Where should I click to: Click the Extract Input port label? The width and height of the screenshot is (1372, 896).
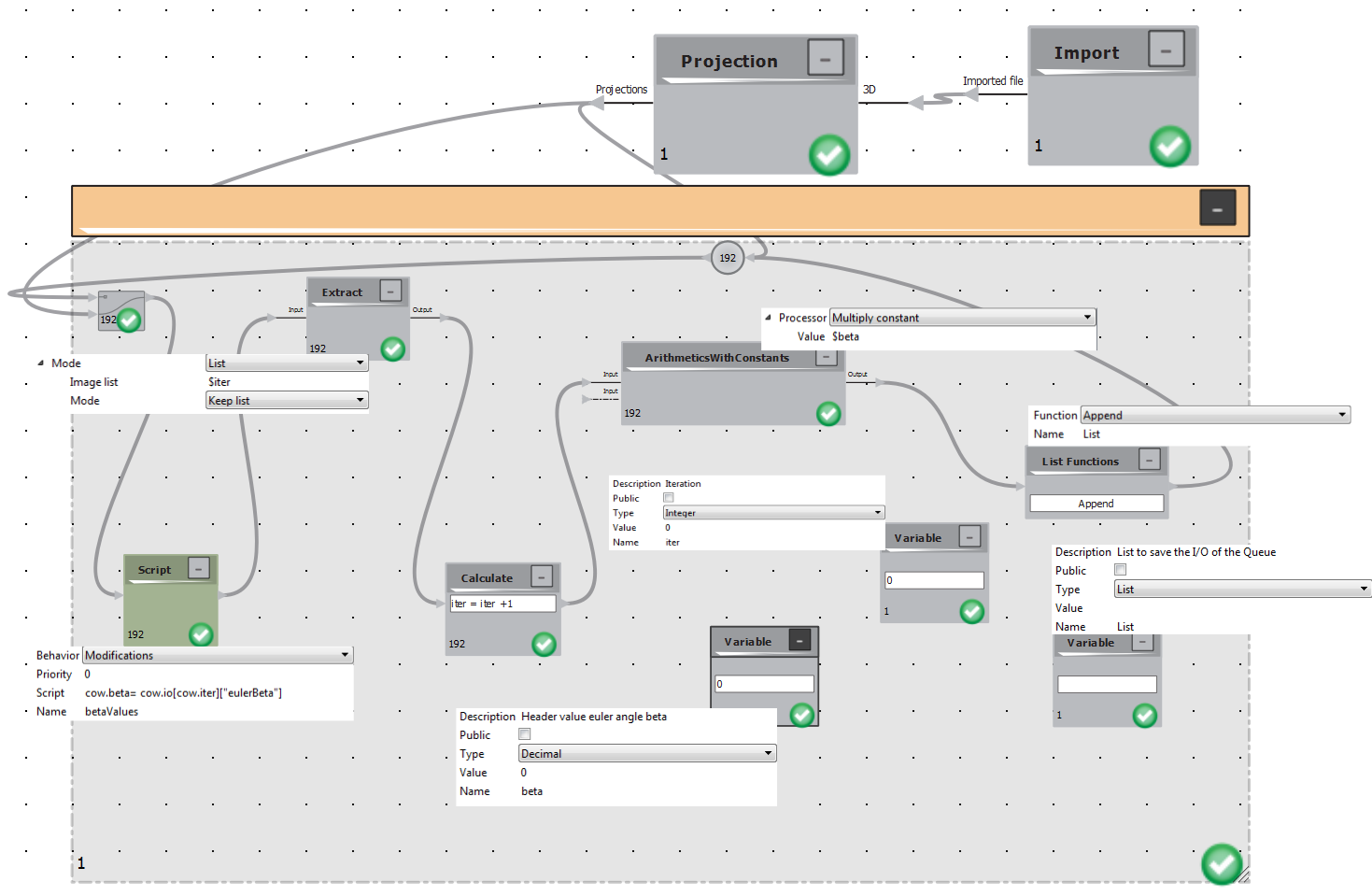(x=295, y=309)
